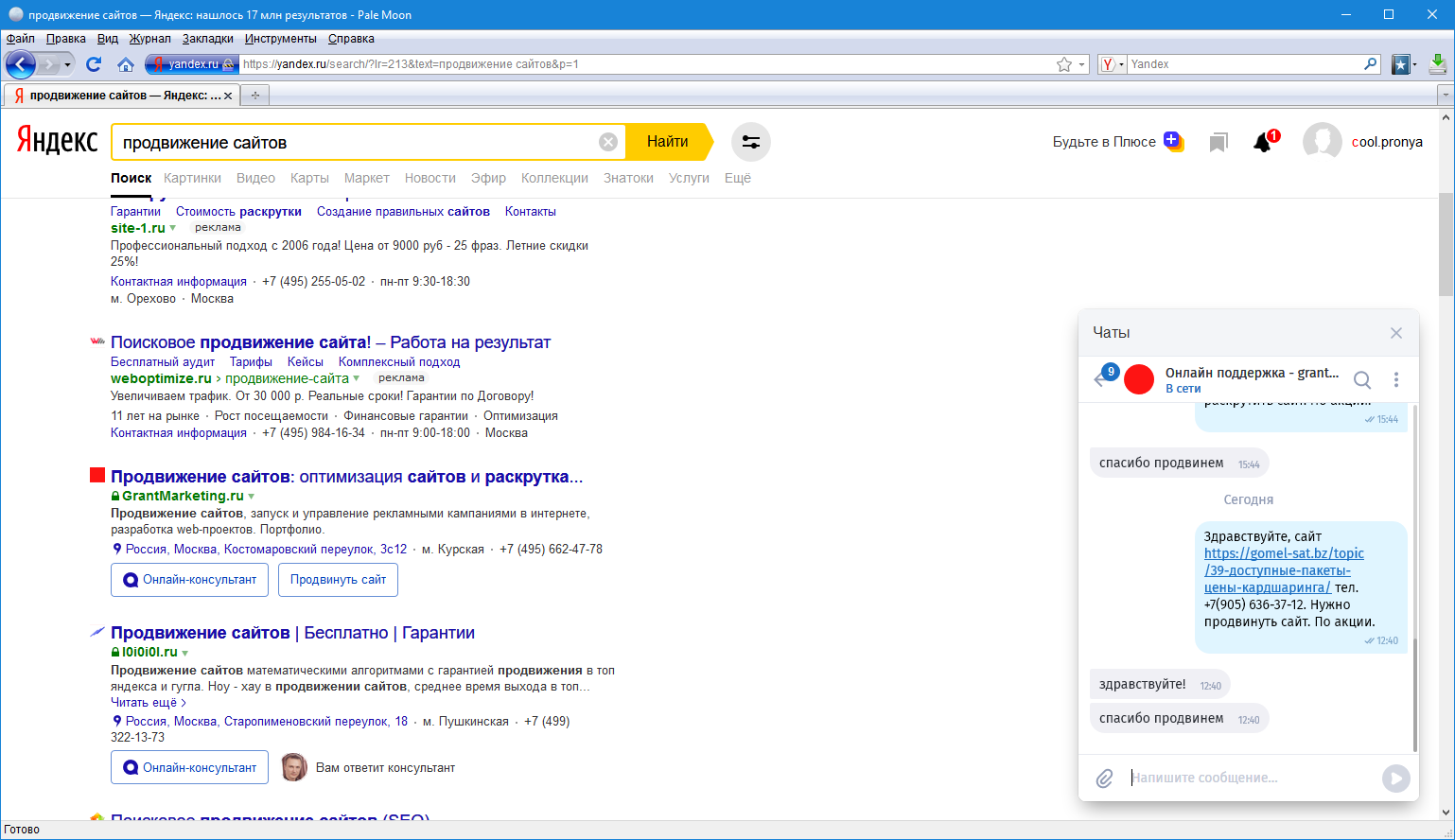This screenshot has height=840, width=1455.
Task: Click the page scrollbar down arrow
Action: point(1446,812)
